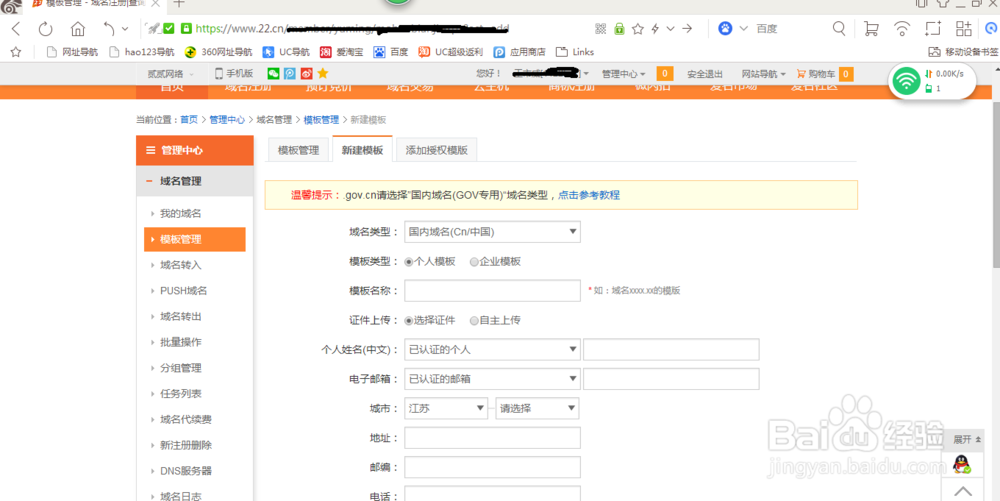Open the 已认证的邮箱 dropdown
The width and height of the screenshot is (1000, 501).
pyautogui.click(x=492, y=379)
